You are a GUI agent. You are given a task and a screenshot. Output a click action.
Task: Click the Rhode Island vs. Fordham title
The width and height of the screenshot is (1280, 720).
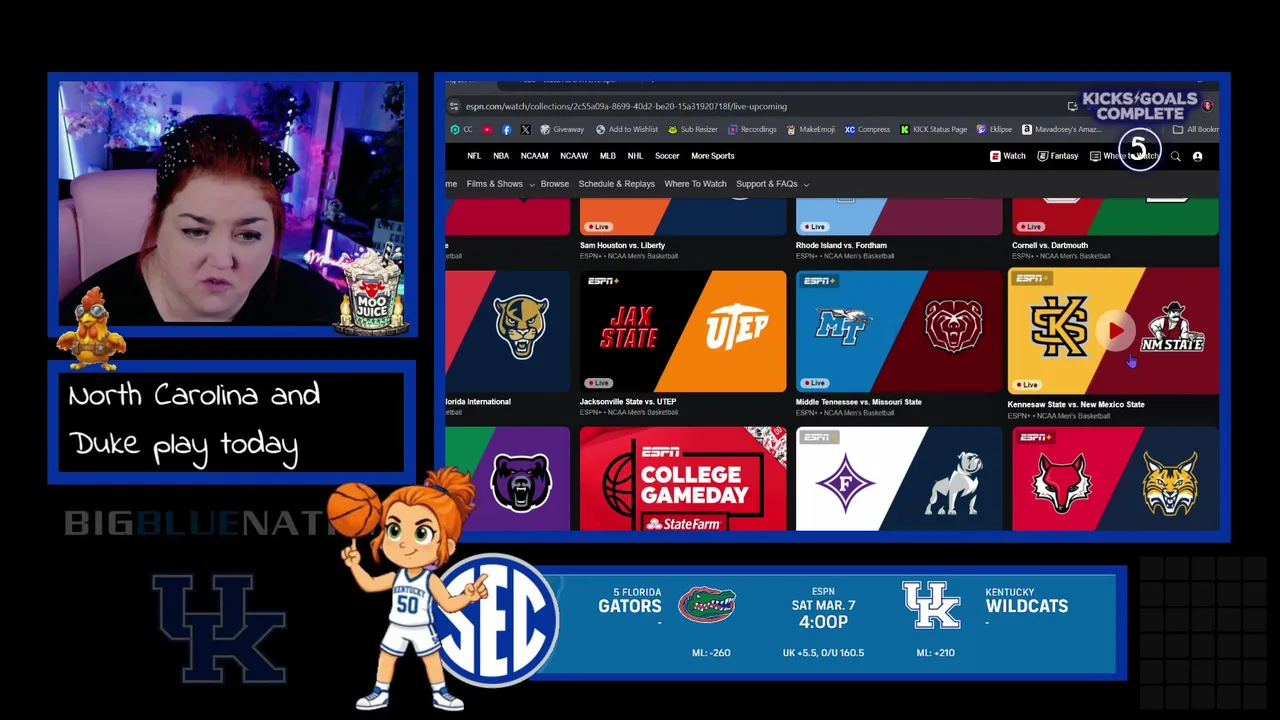click(841, 245)
